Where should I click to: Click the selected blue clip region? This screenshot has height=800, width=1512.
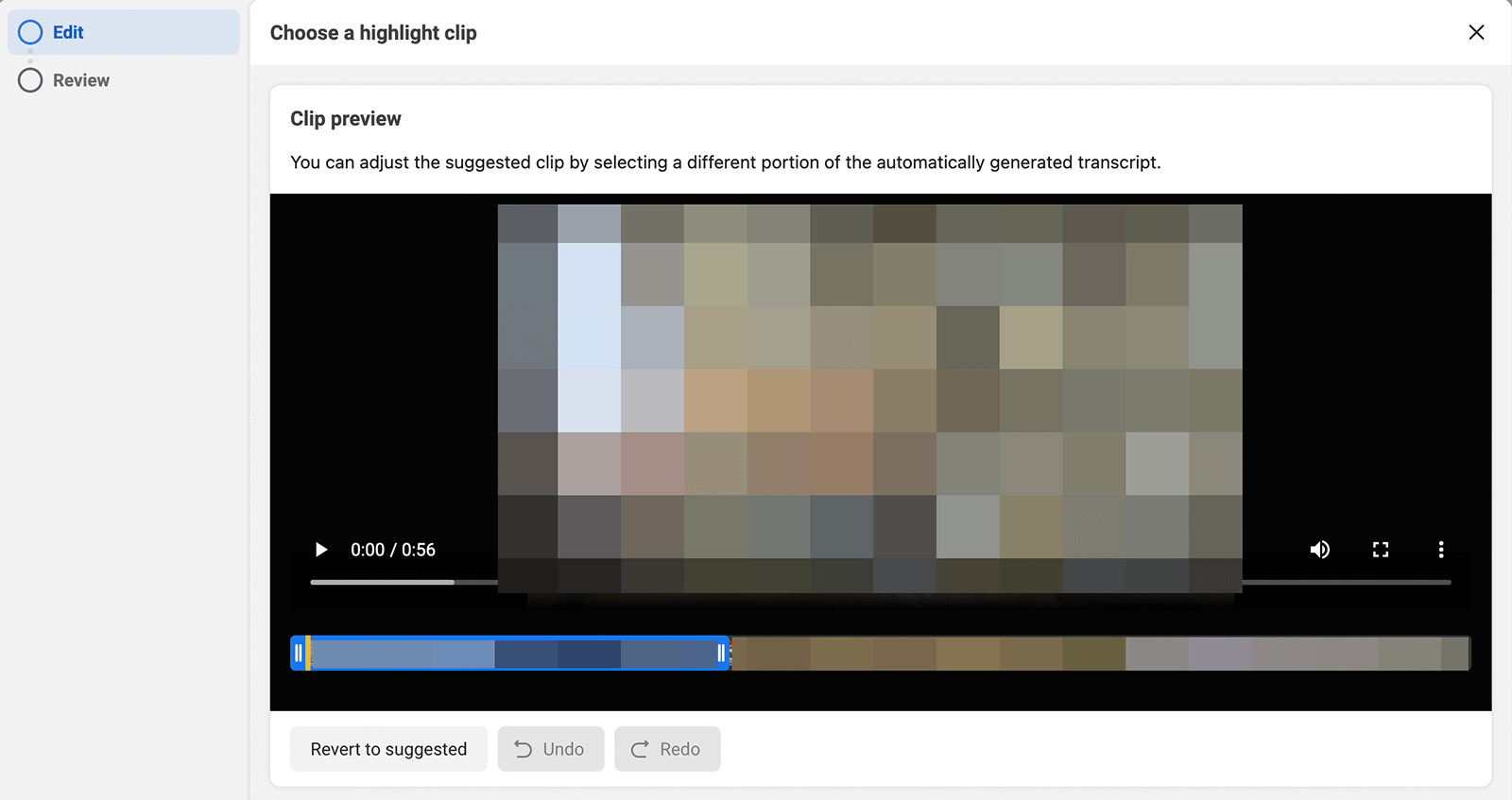510,653
